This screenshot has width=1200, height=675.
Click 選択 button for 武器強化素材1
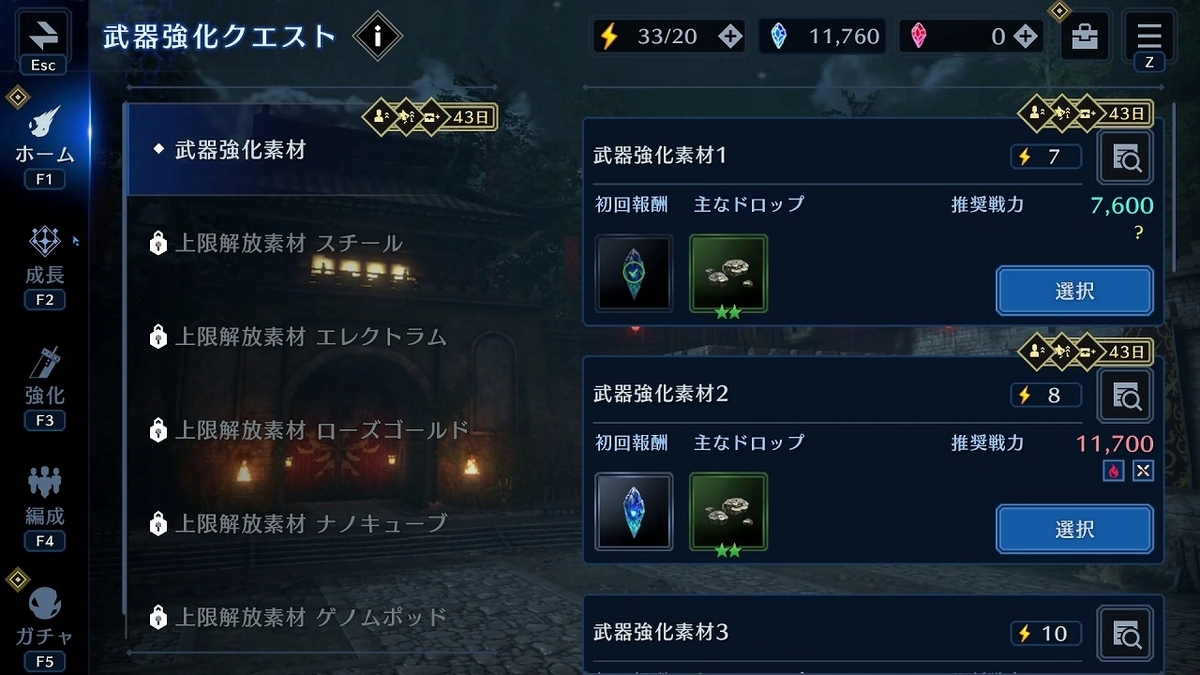click(1074, 291)
